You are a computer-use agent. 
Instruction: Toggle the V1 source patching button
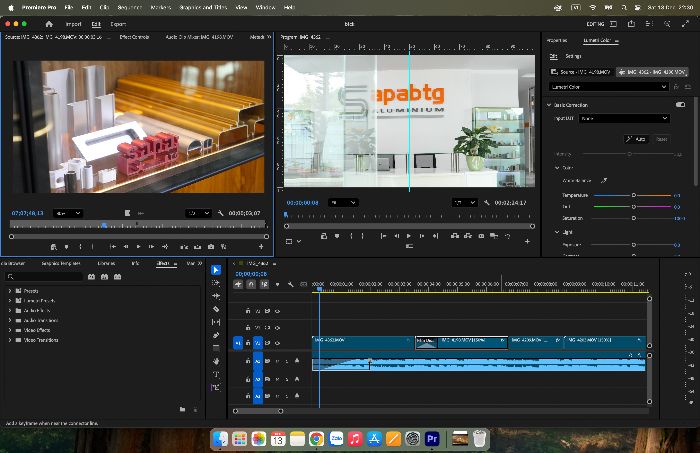point(238,343)
